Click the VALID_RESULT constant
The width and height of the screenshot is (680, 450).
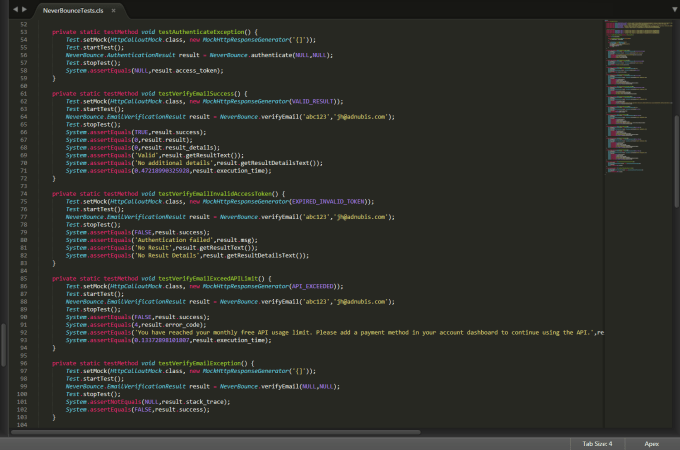[313, 101]
